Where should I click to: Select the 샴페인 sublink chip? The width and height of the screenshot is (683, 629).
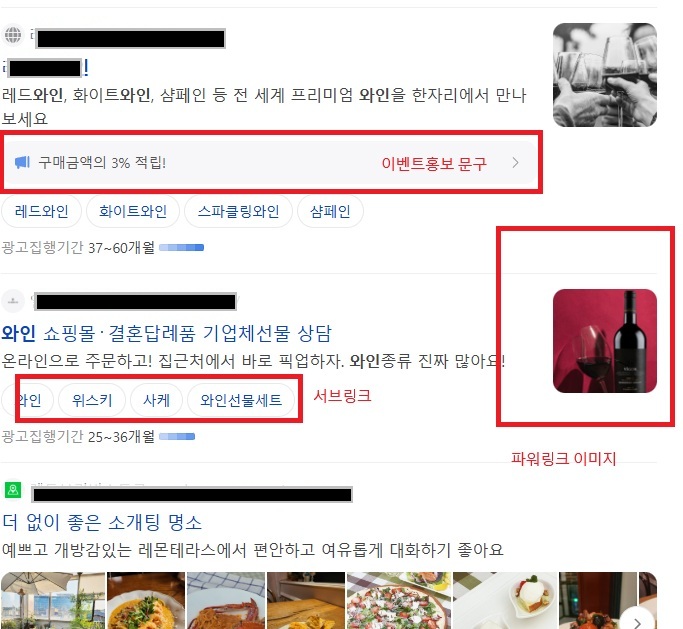[330, 212]
